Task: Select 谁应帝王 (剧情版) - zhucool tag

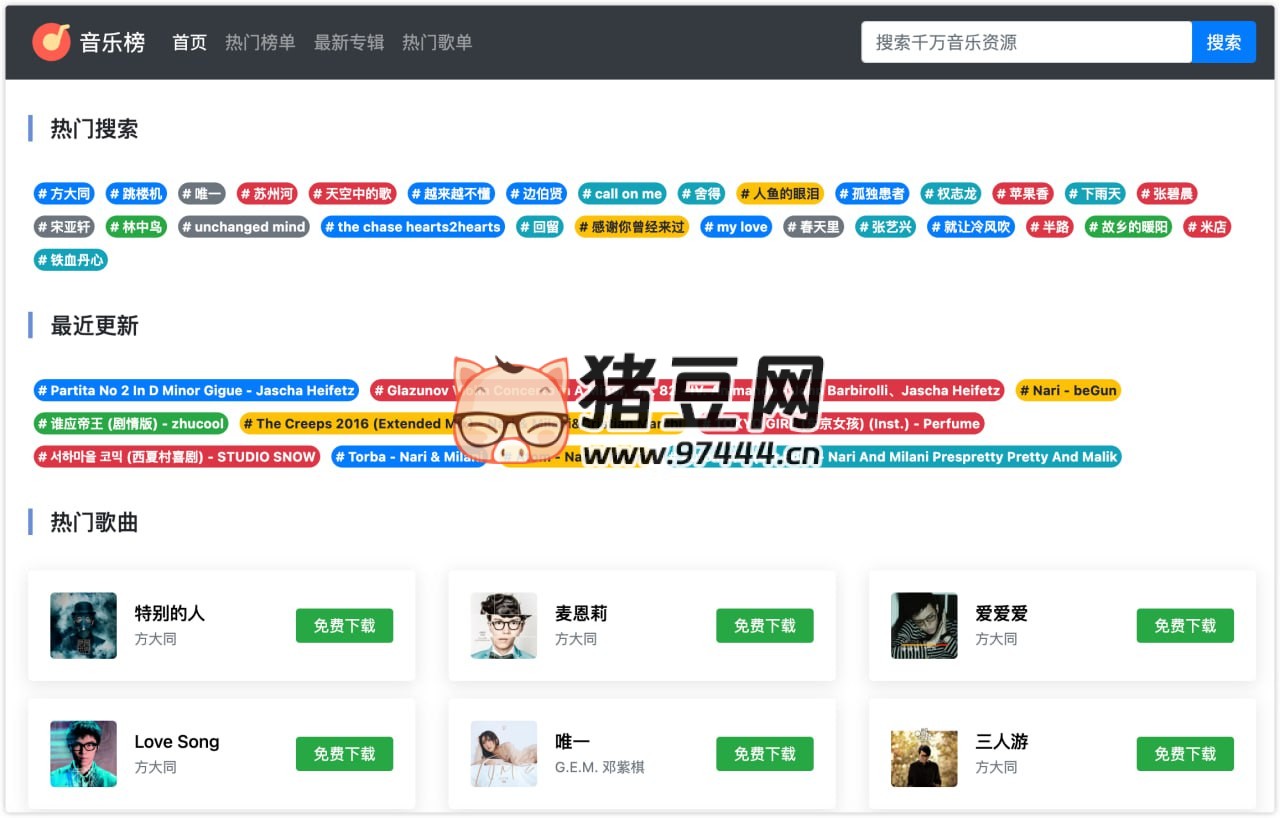Action: [130, 423]
